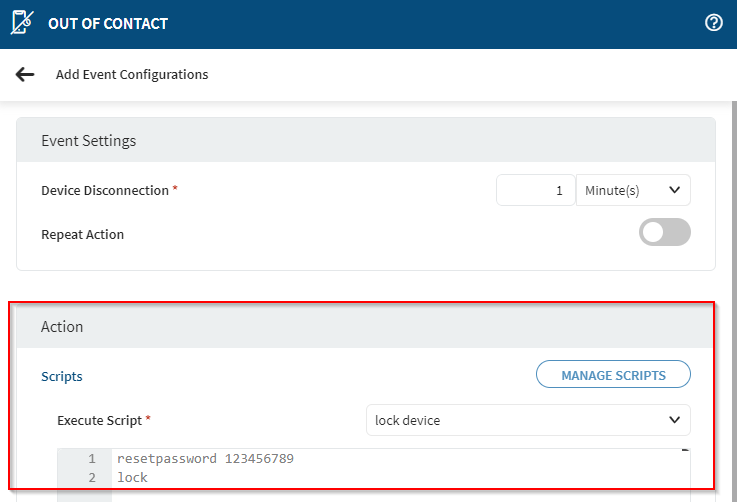Click the Device Disconnection label
This screenshot has width=737, height=502.
(104, 190)
